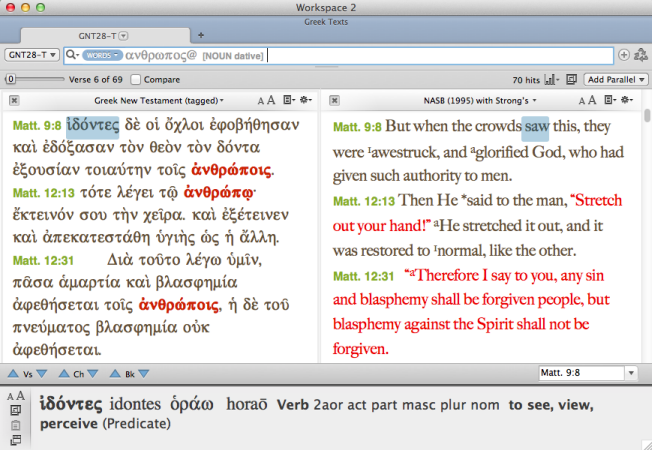Open the Greek New Testament (tagged) module menu
Viewport: 652px width, 450px height.
160,101
